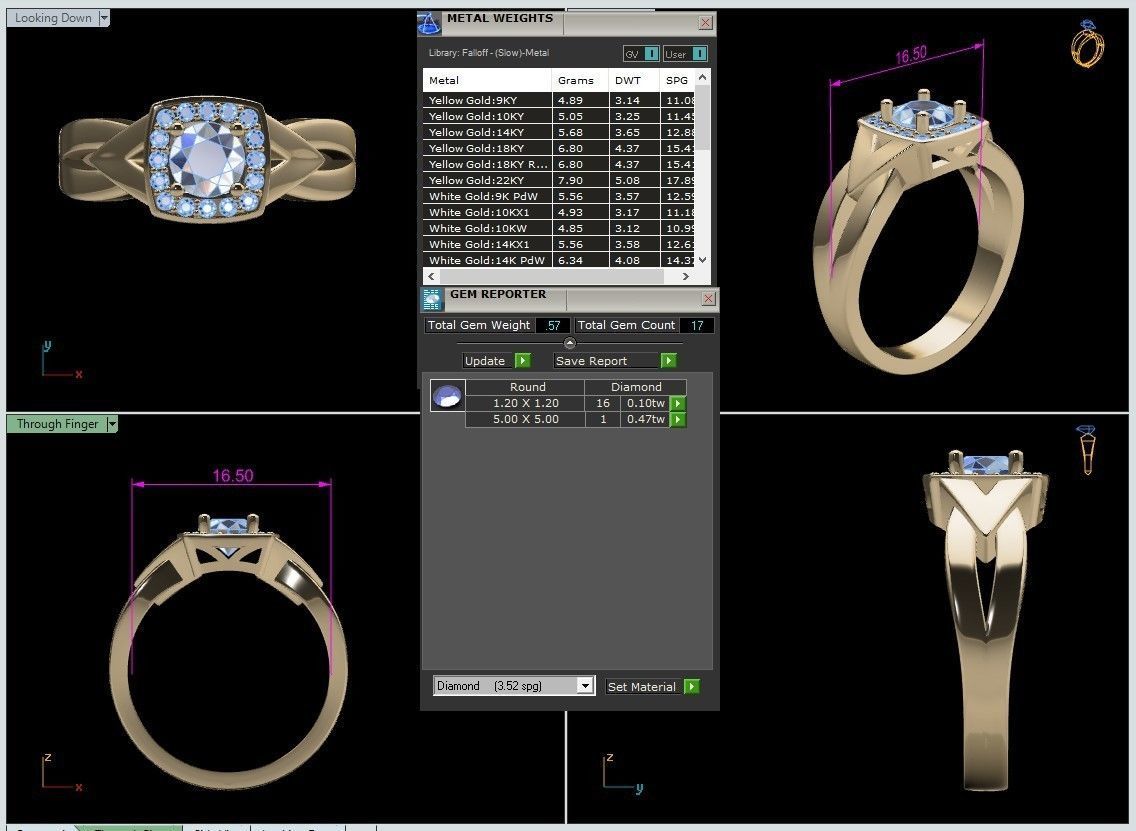The width and height of the screenshot is (1136, 831).
Task: Select the White Gold:10KX1 row
Action: [559, 212]
